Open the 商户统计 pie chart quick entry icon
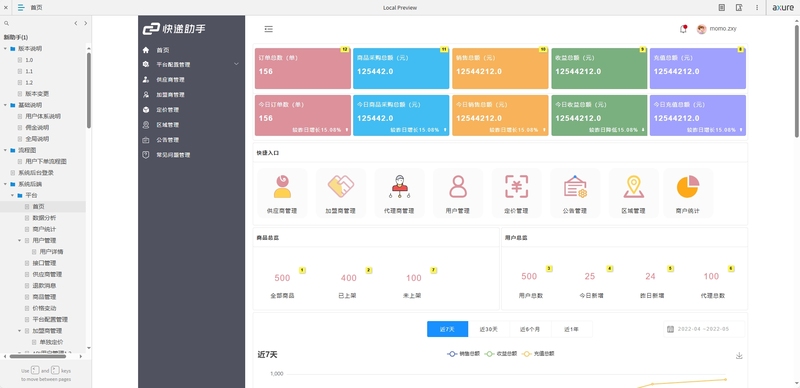The height and width of the screenshot is (388, 800). 688,186
